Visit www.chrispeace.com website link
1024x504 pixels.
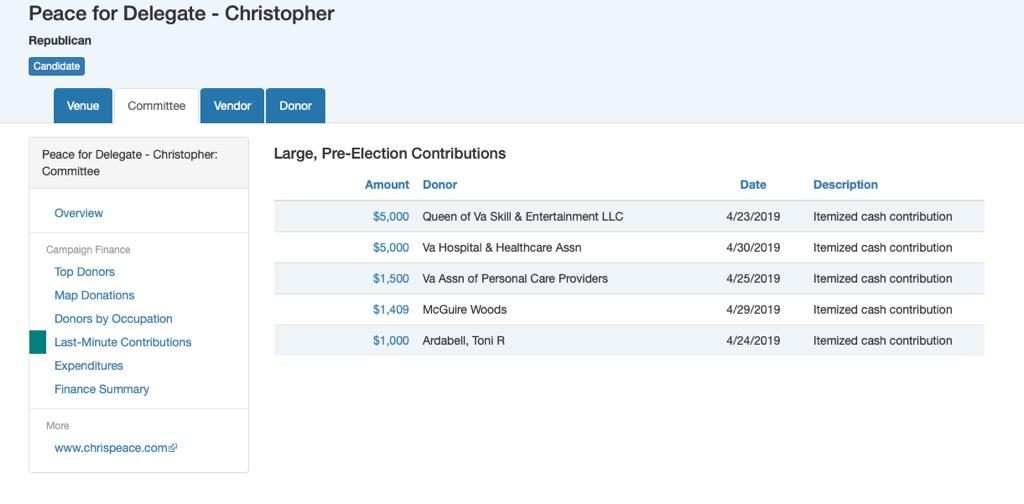[x=110, y=448]
